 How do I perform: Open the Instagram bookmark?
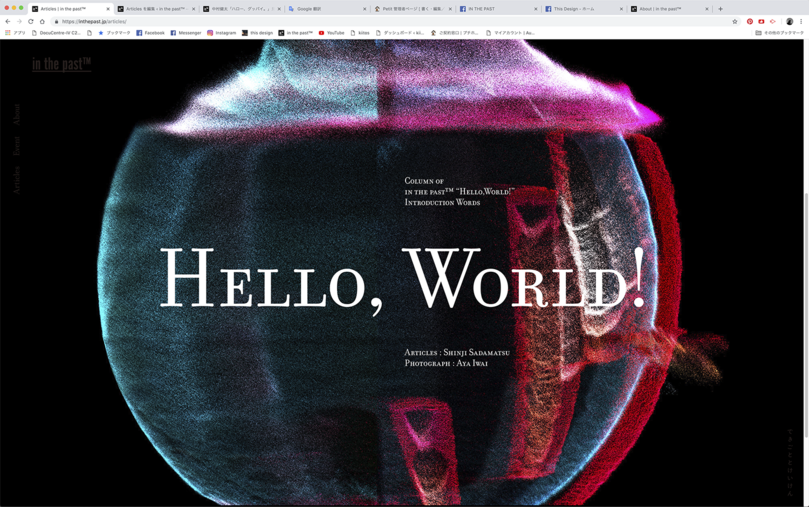(x=221, y=33)
